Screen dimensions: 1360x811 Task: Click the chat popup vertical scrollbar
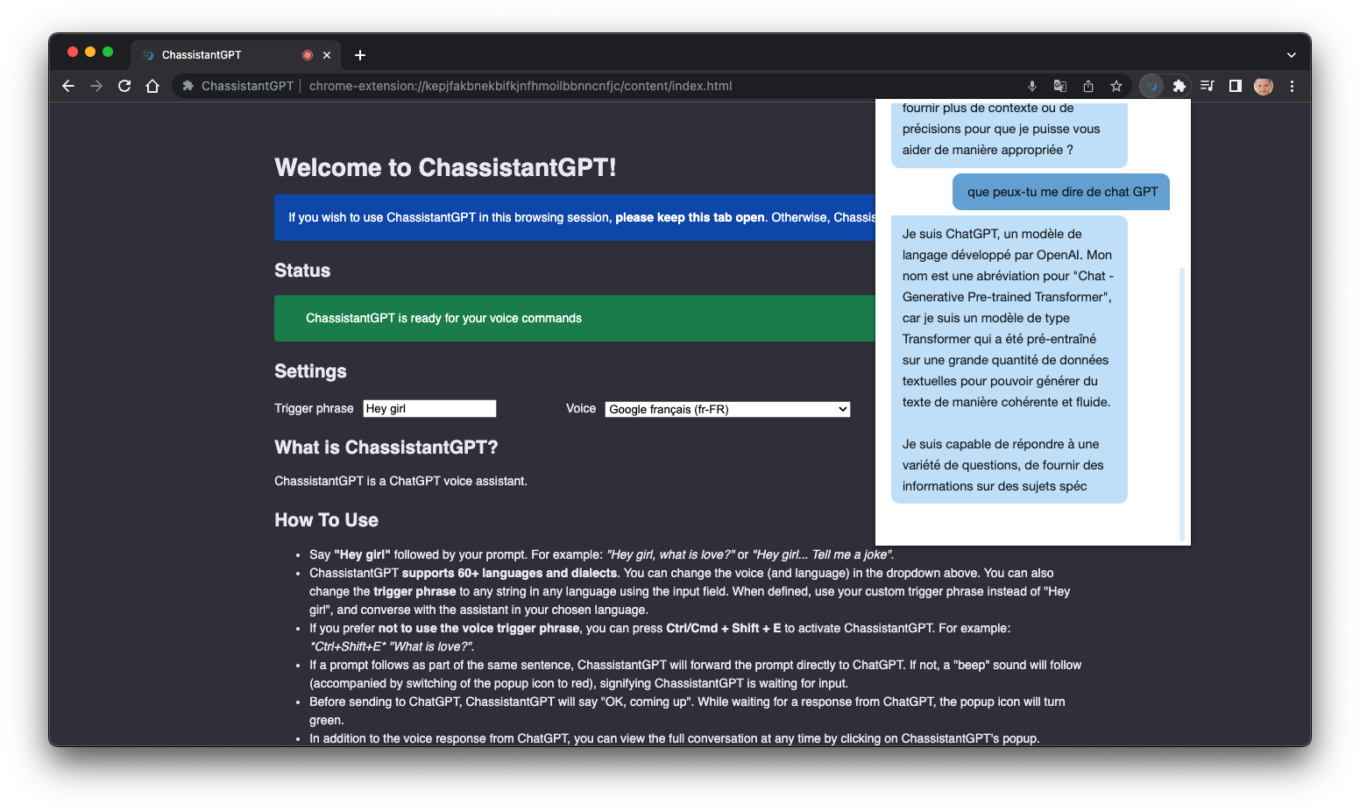[1181, 400]
